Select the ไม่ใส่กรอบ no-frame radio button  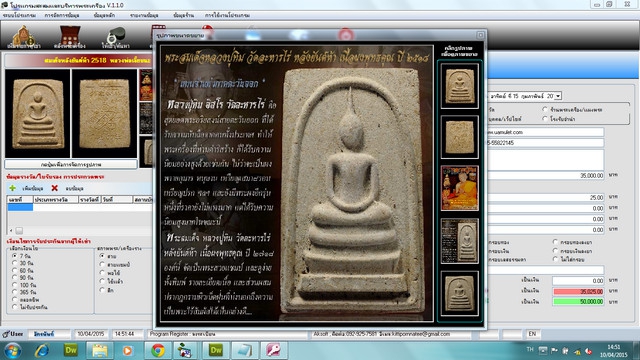point(555,259)
